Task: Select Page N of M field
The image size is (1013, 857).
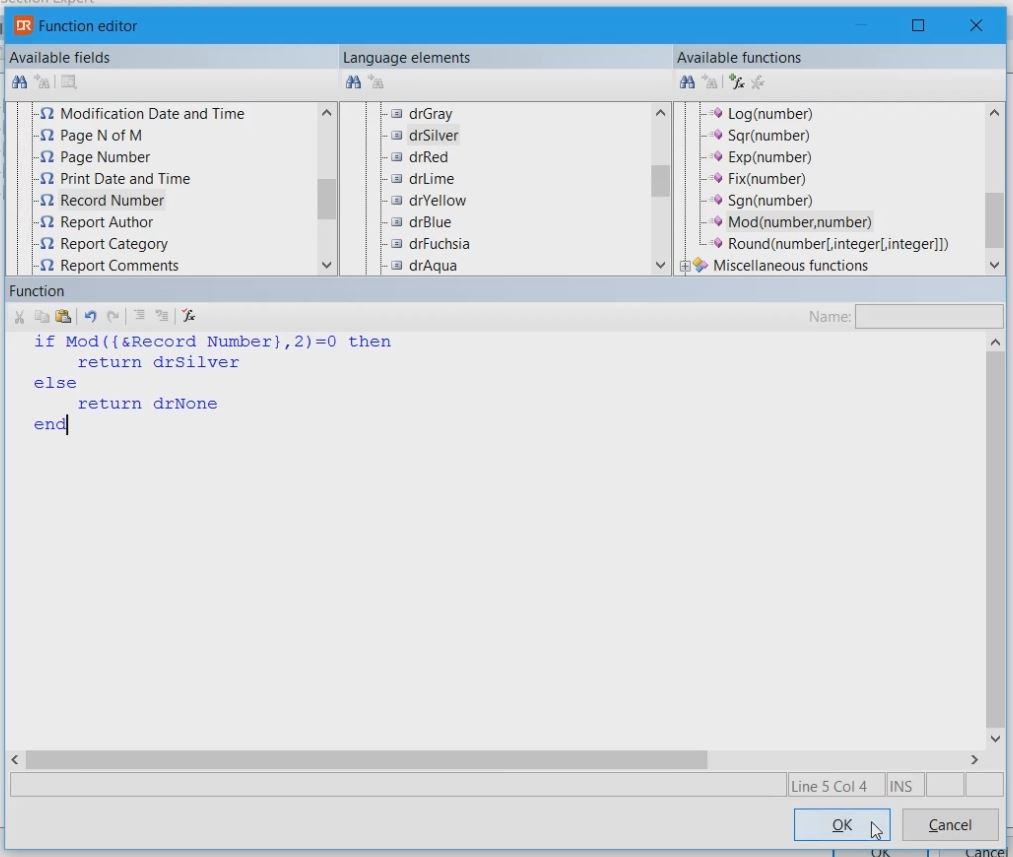Action: [x=100, y=135]
